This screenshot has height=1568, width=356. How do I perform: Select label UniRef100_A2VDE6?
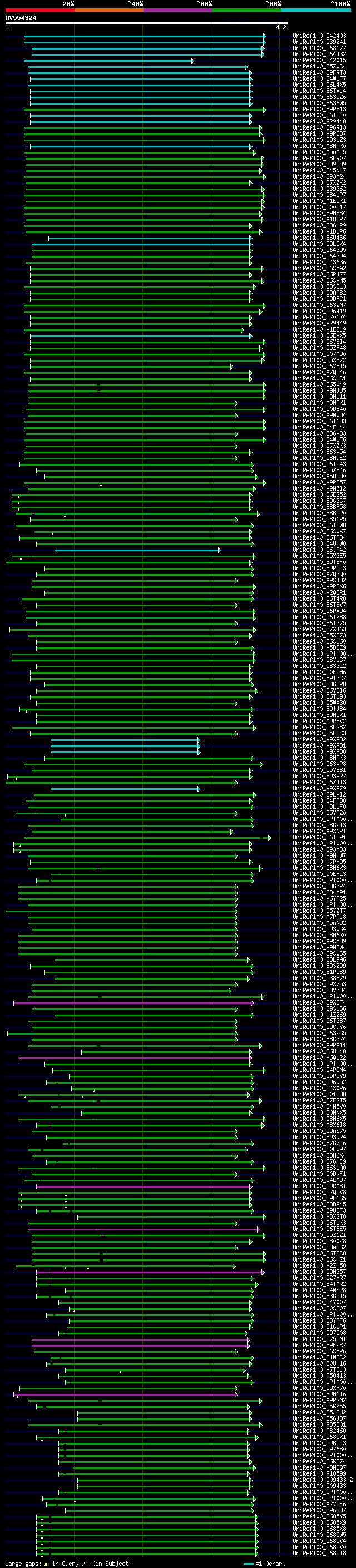(x=319, y=1505)
